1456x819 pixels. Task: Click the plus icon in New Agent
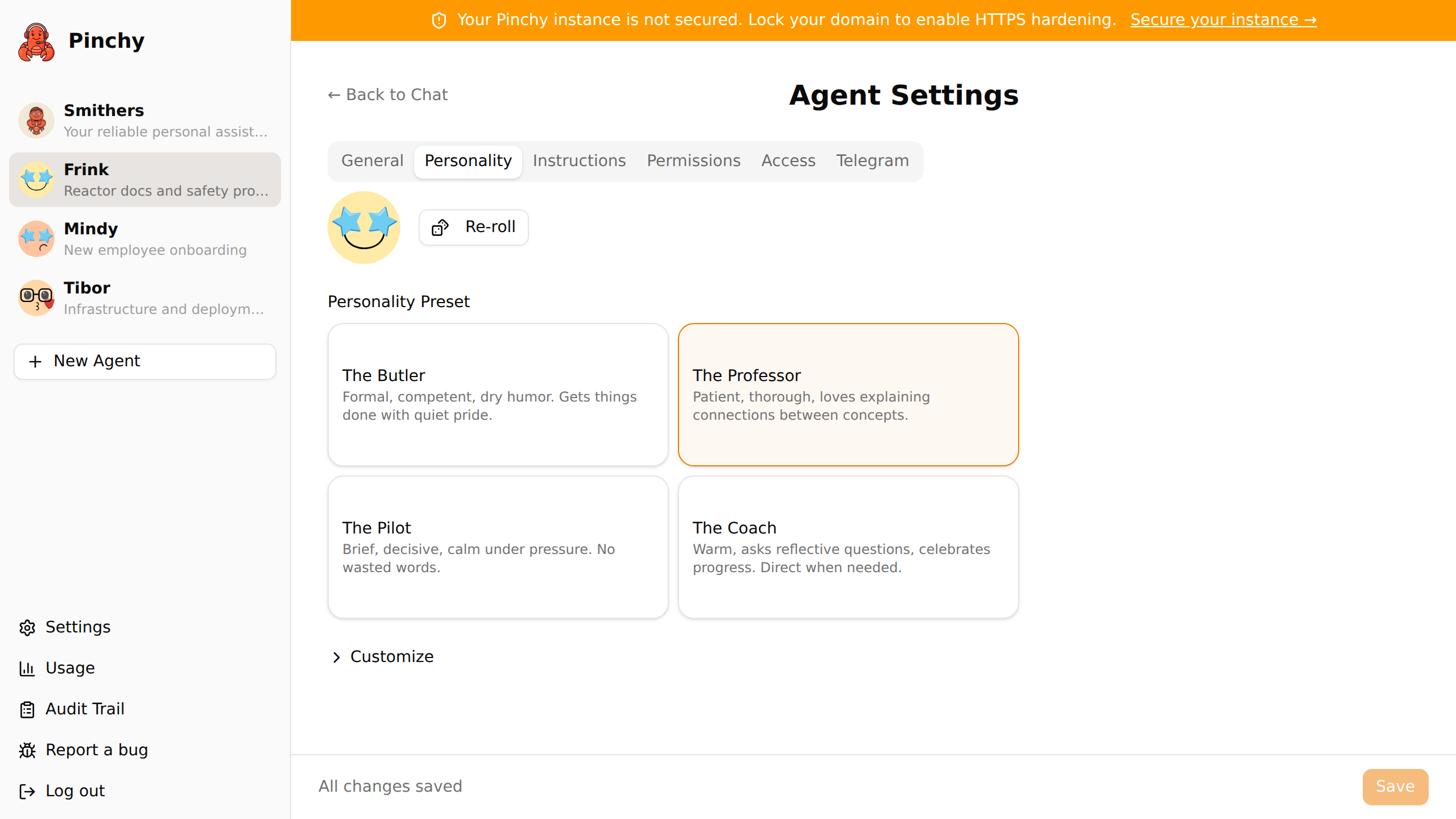[35, 362]
